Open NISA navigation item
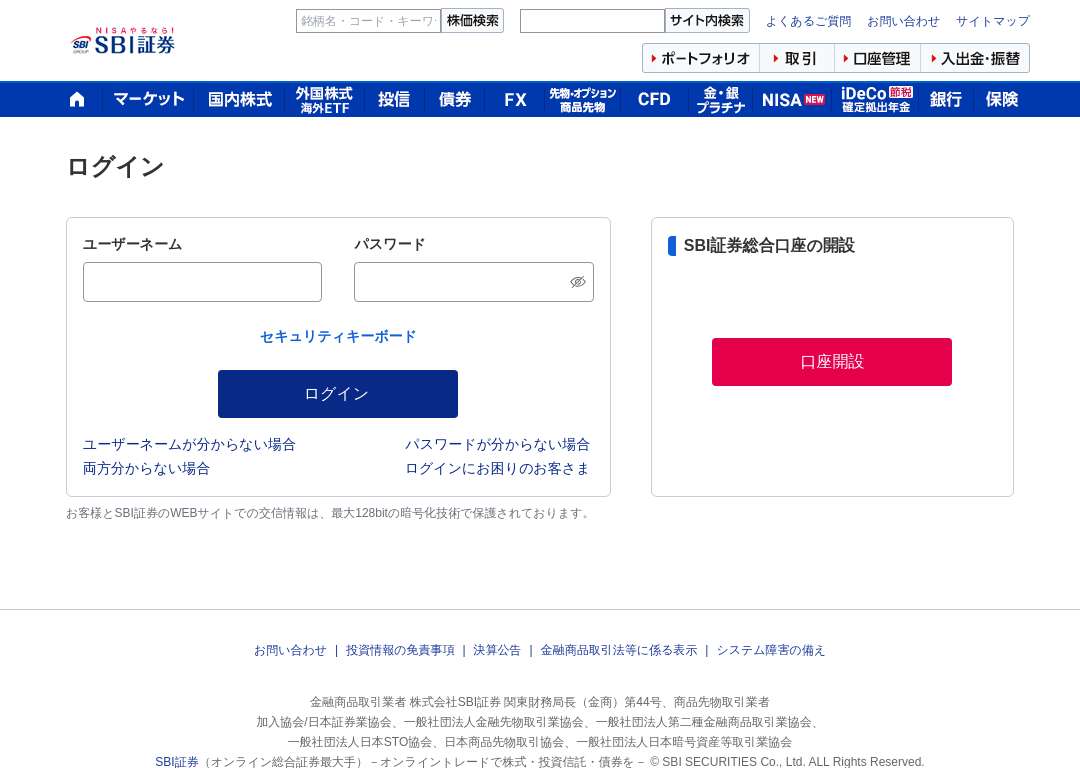 click(793, 99)
